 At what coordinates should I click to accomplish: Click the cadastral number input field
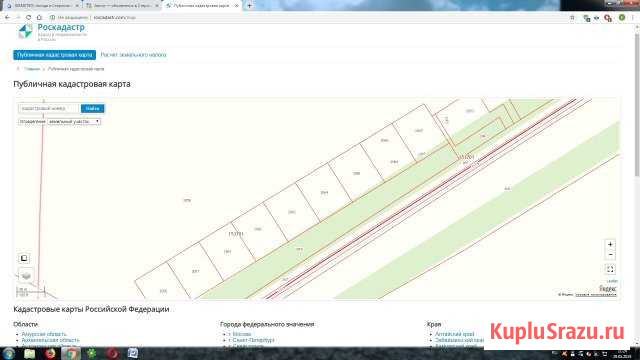[x=49, y=109]
